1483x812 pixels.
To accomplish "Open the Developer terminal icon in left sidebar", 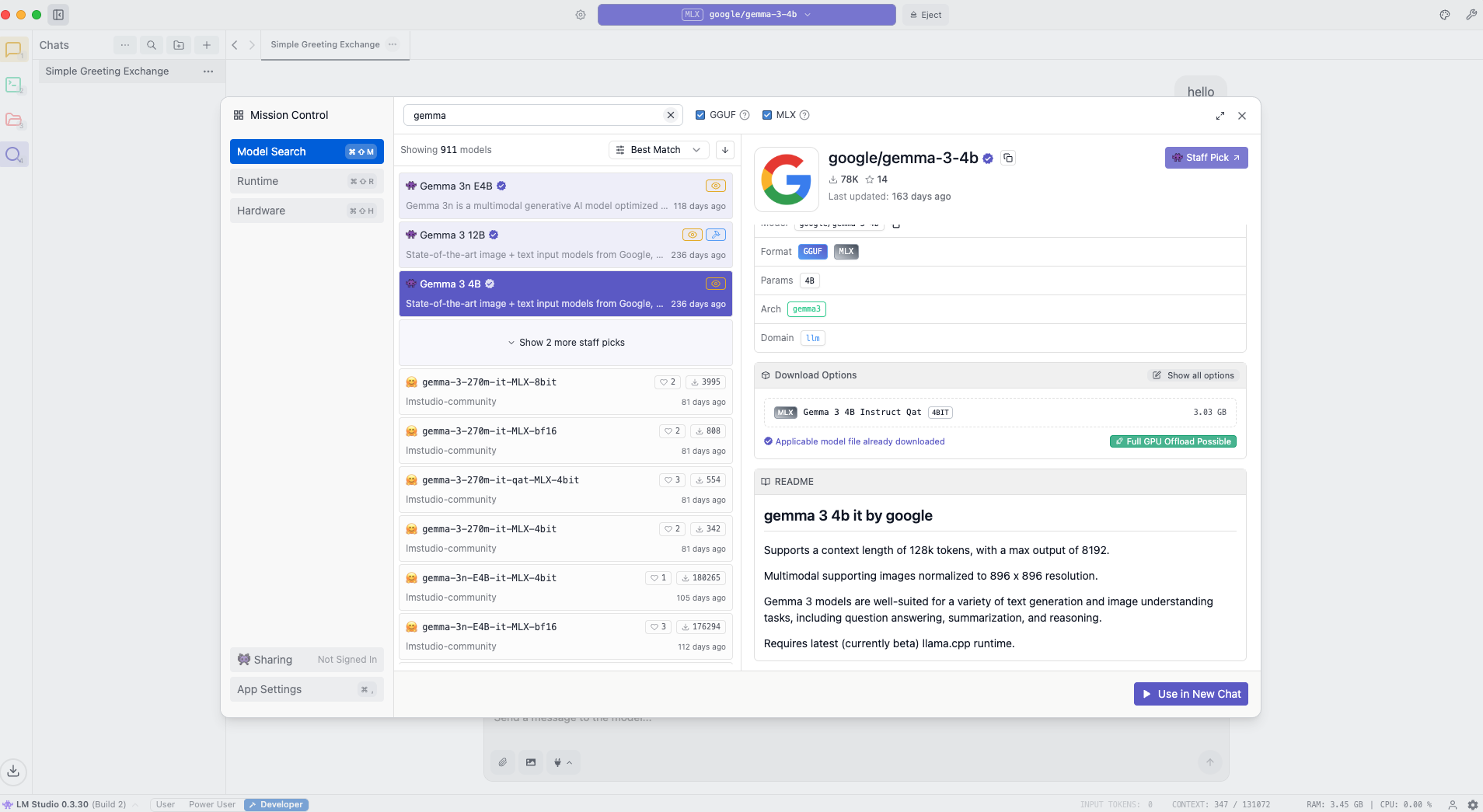I will click(14, 85).
